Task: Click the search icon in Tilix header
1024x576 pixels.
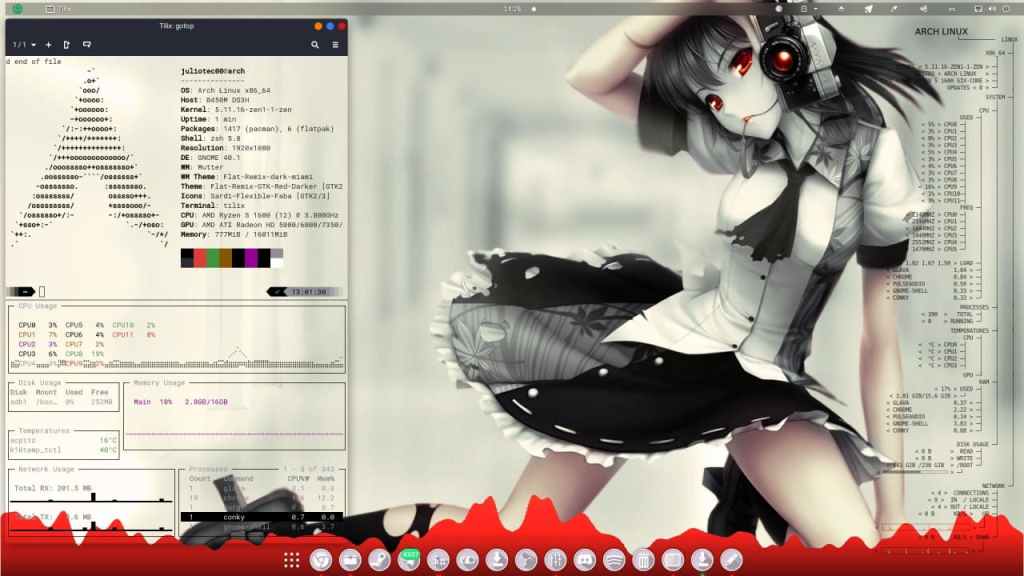Action: pos(315,45)
